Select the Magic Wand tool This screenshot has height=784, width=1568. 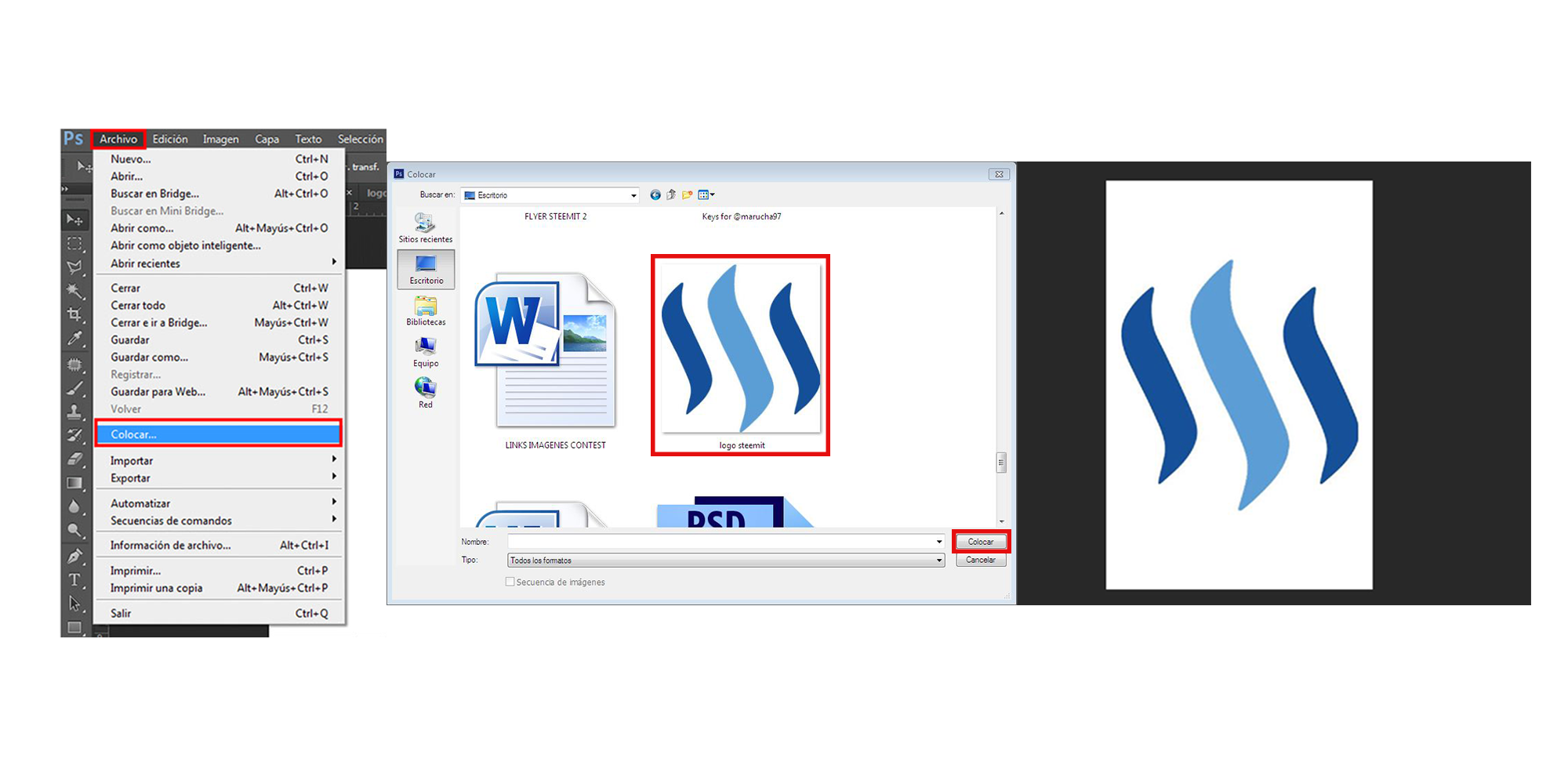coord(75,291)
